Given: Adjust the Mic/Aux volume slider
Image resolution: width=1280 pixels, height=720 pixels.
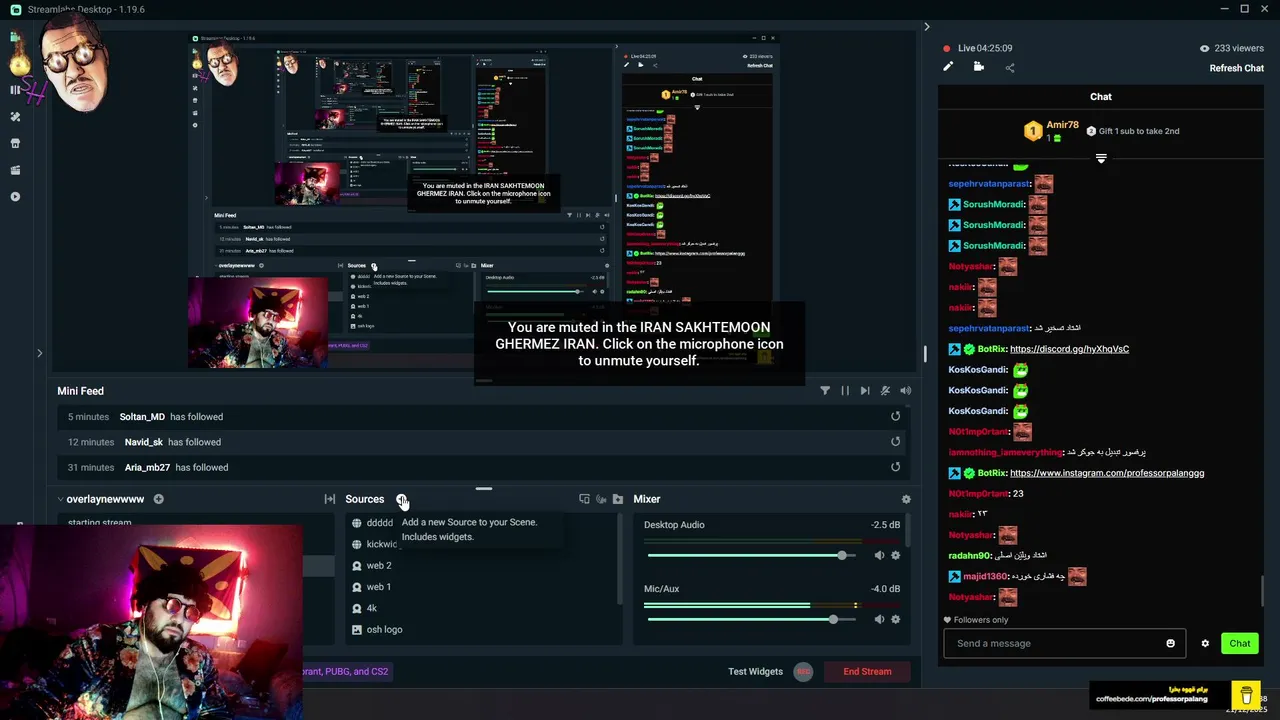Looking at the screenshot, I should point(754,619).
